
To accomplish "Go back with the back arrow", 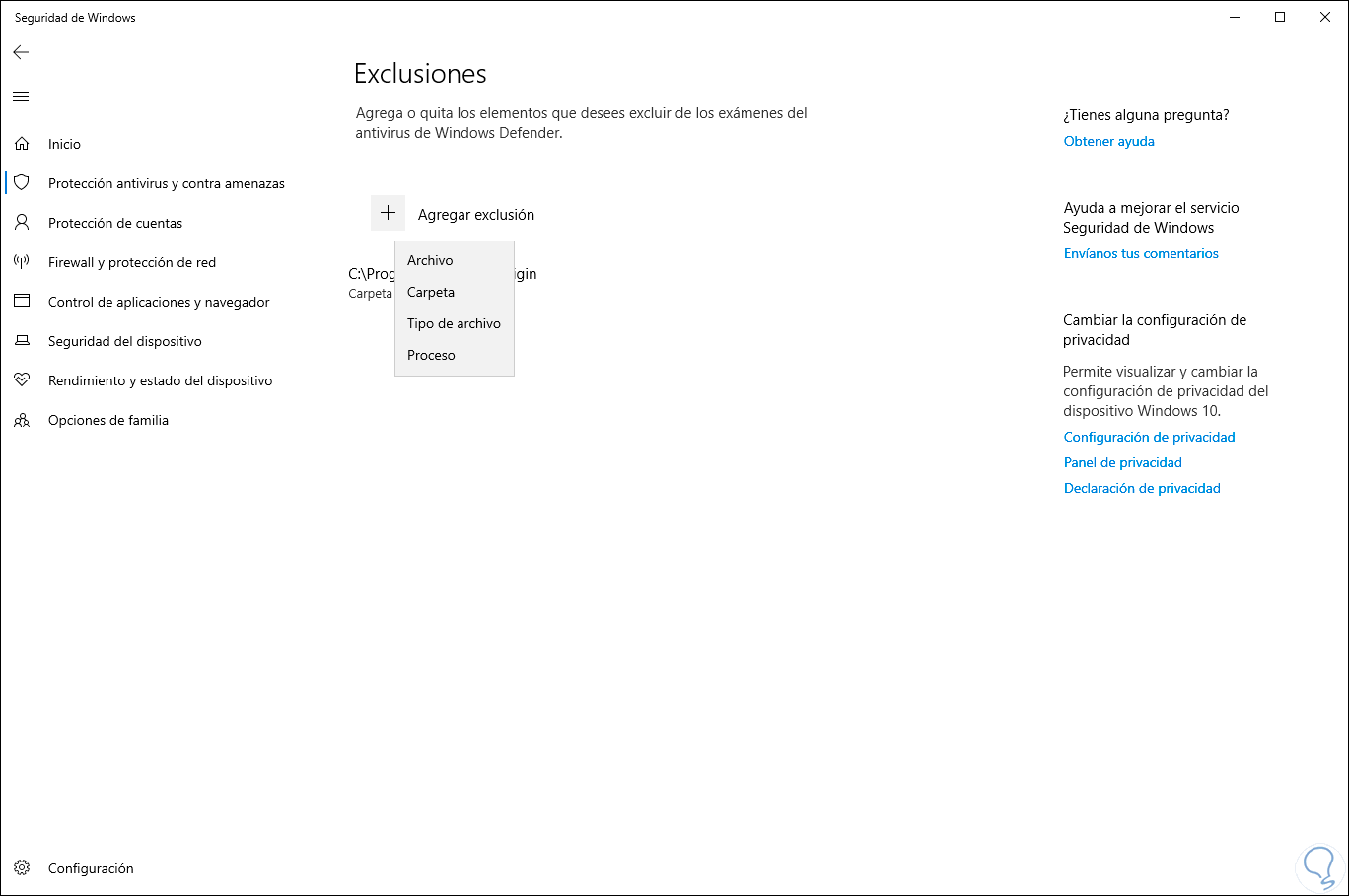I will coord(21,52).
